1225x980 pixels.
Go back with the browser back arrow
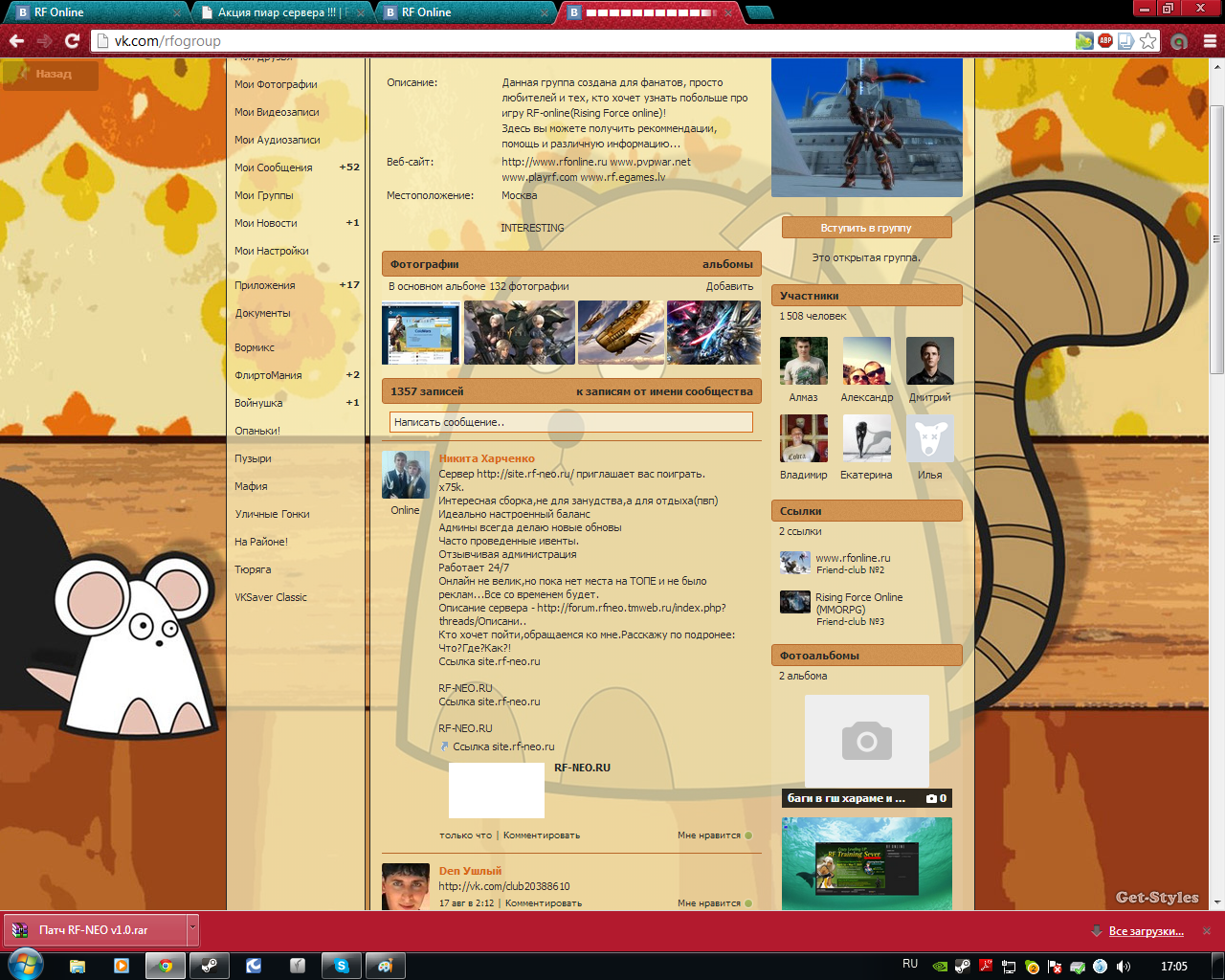(x=16, y=41)
